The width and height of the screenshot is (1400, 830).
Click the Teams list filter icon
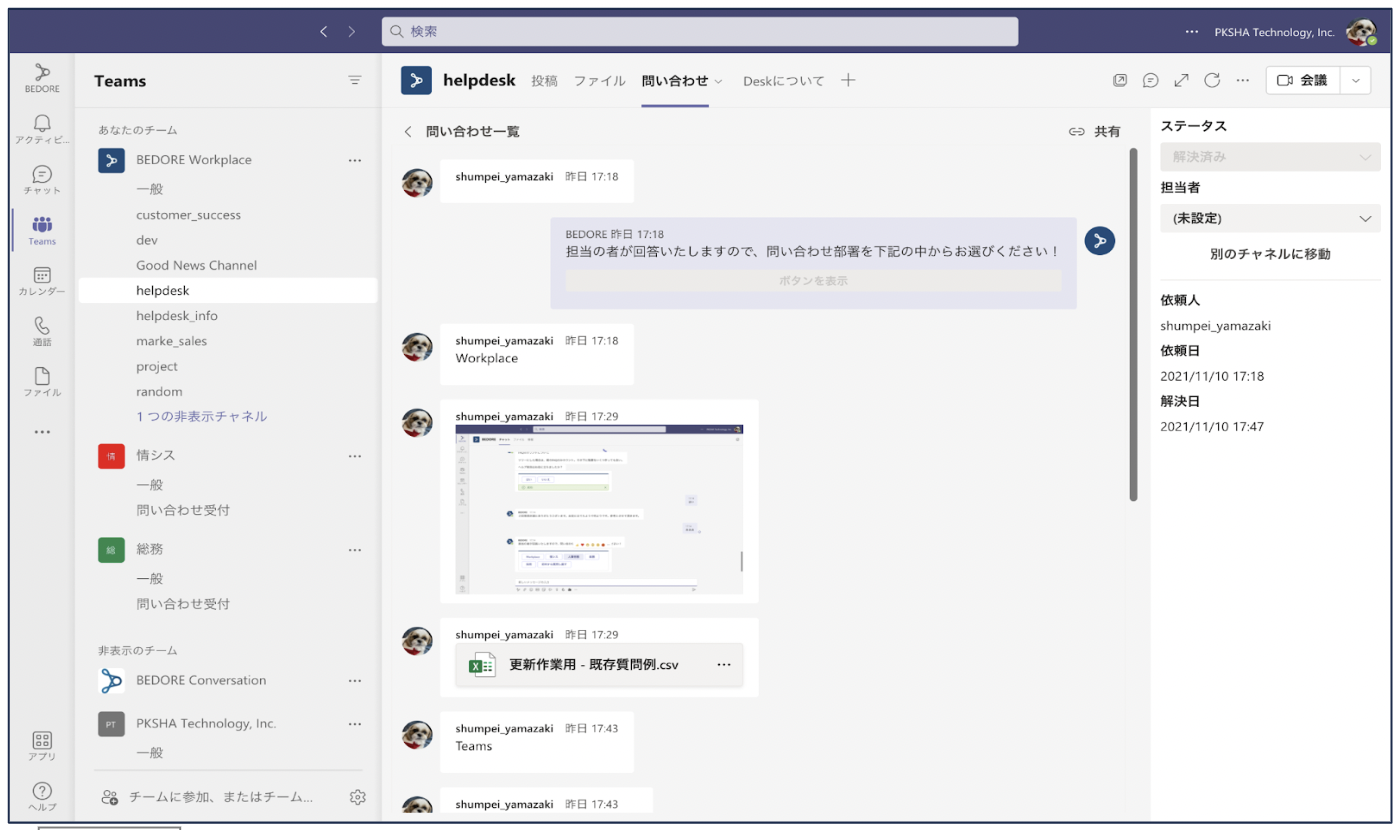[355, 81]
